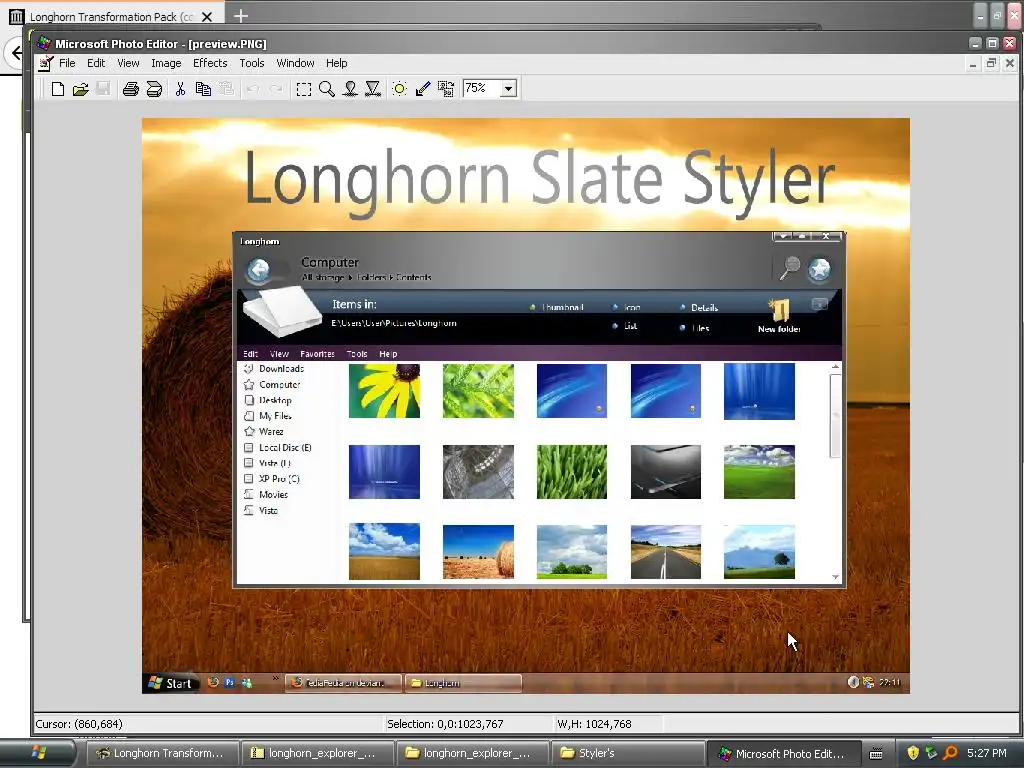Open the Tools menu

point(251,63)
